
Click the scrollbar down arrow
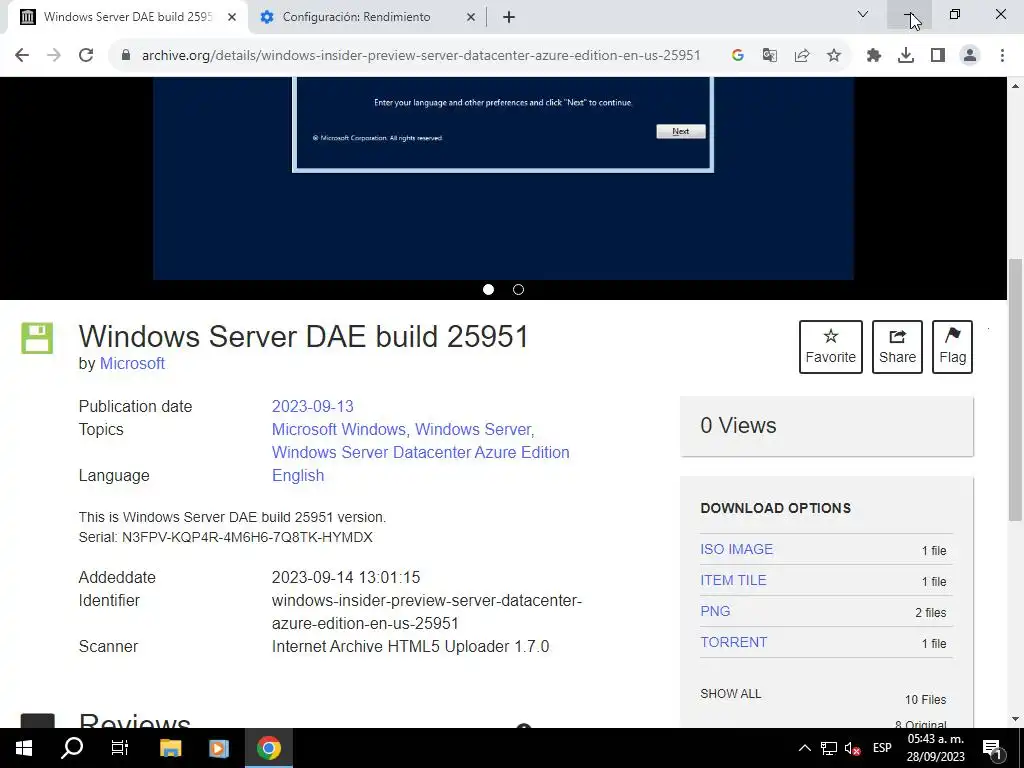(1016, 719)
